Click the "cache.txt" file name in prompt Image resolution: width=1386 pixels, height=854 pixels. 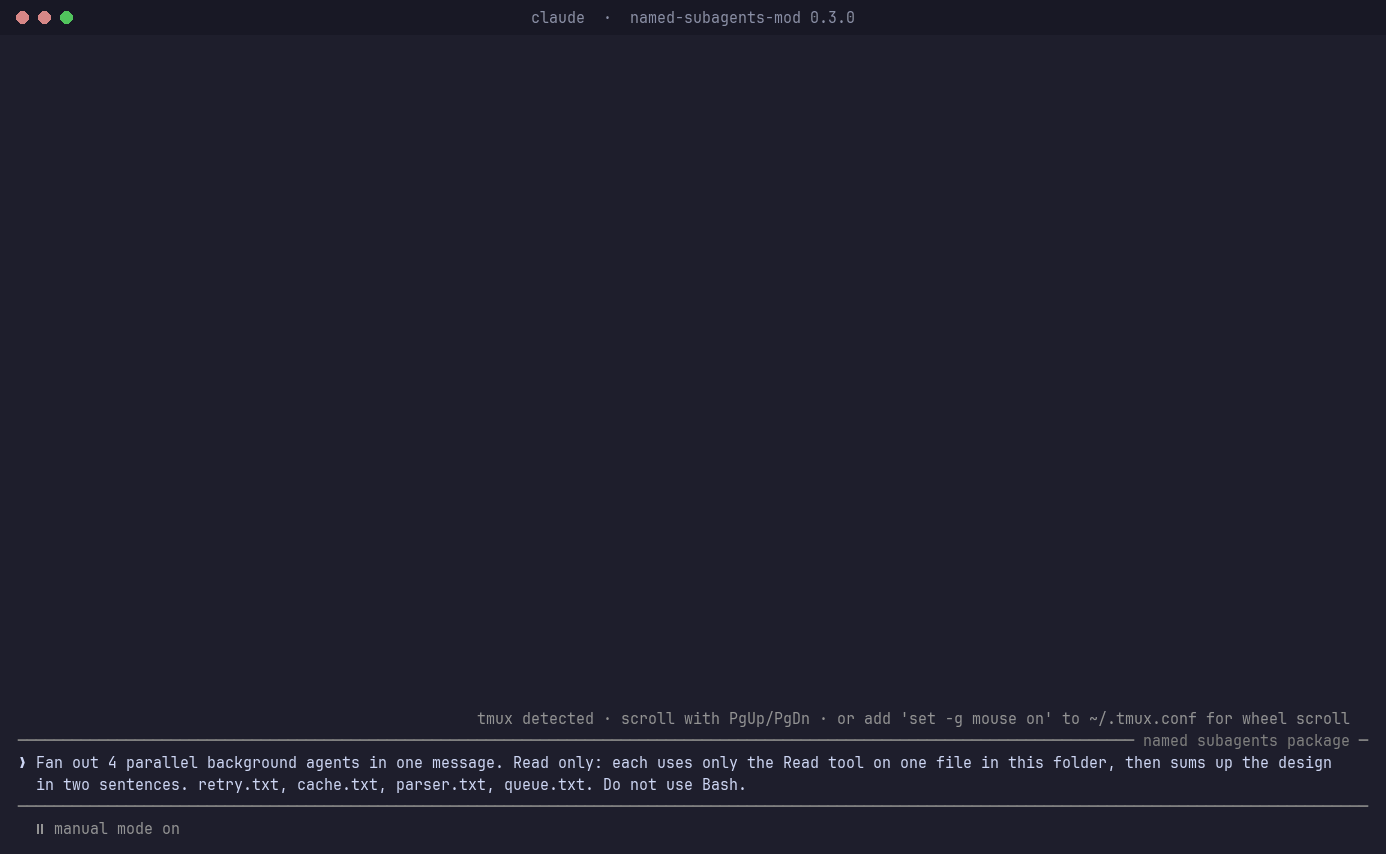337,785
